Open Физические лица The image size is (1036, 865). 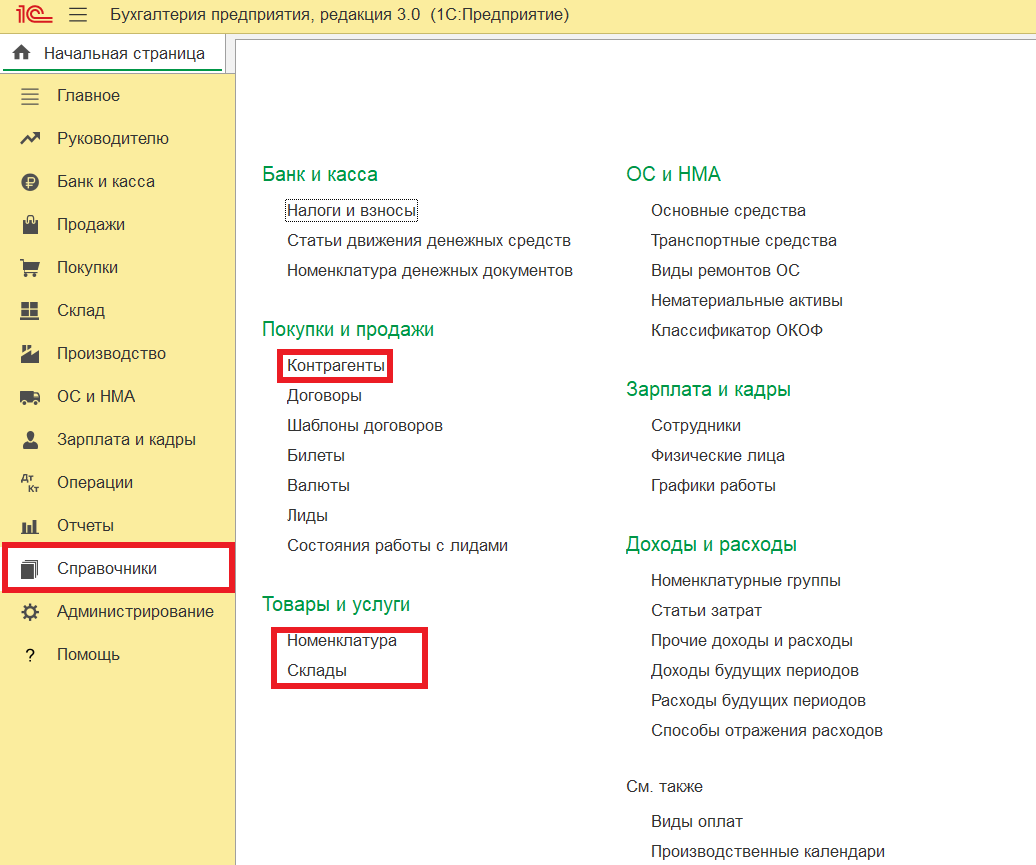(x=718, y=456)
